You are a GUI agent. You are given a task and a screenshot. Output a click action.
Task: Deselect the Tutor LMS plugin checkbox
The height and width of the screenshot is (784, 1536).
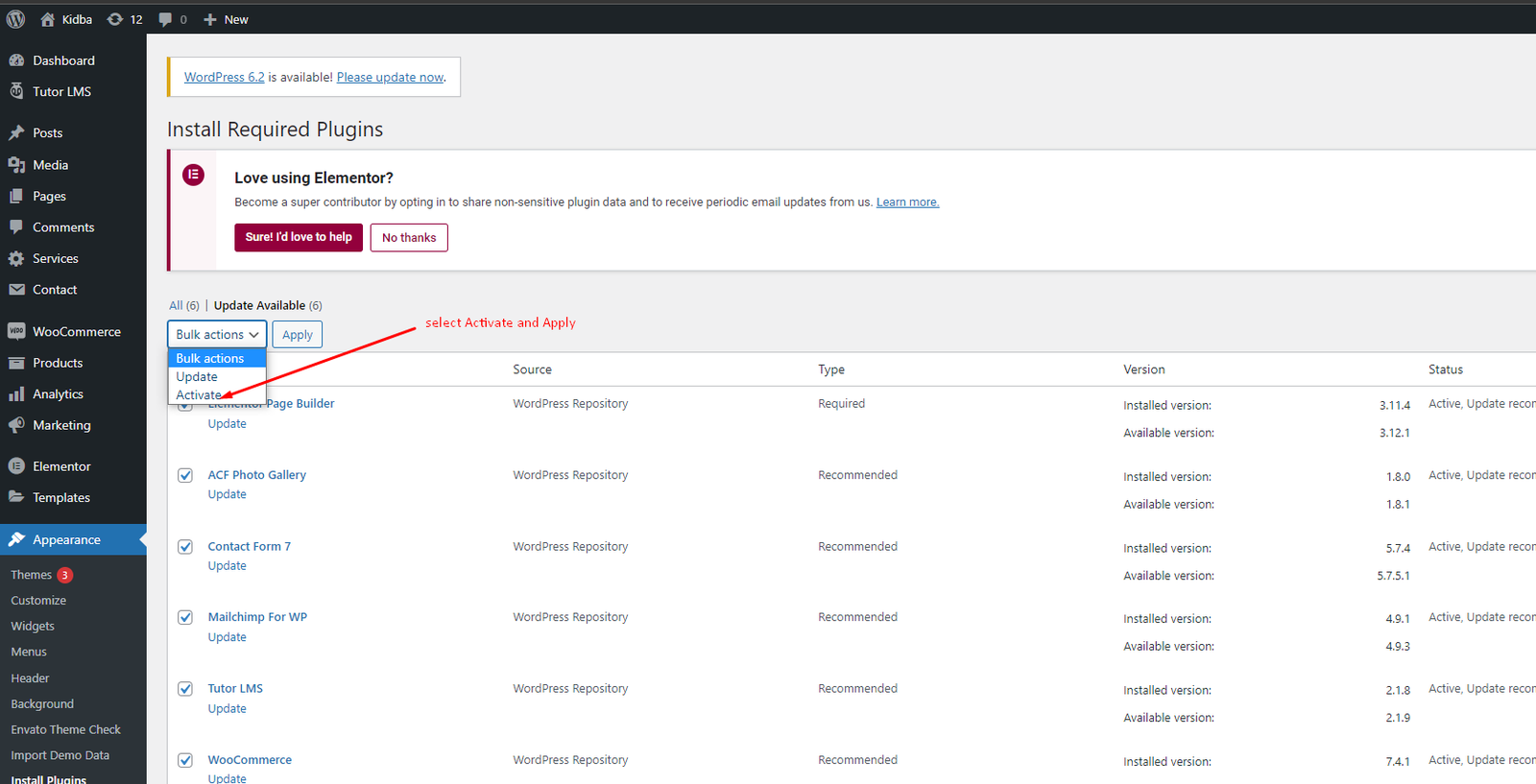point(185,689)
